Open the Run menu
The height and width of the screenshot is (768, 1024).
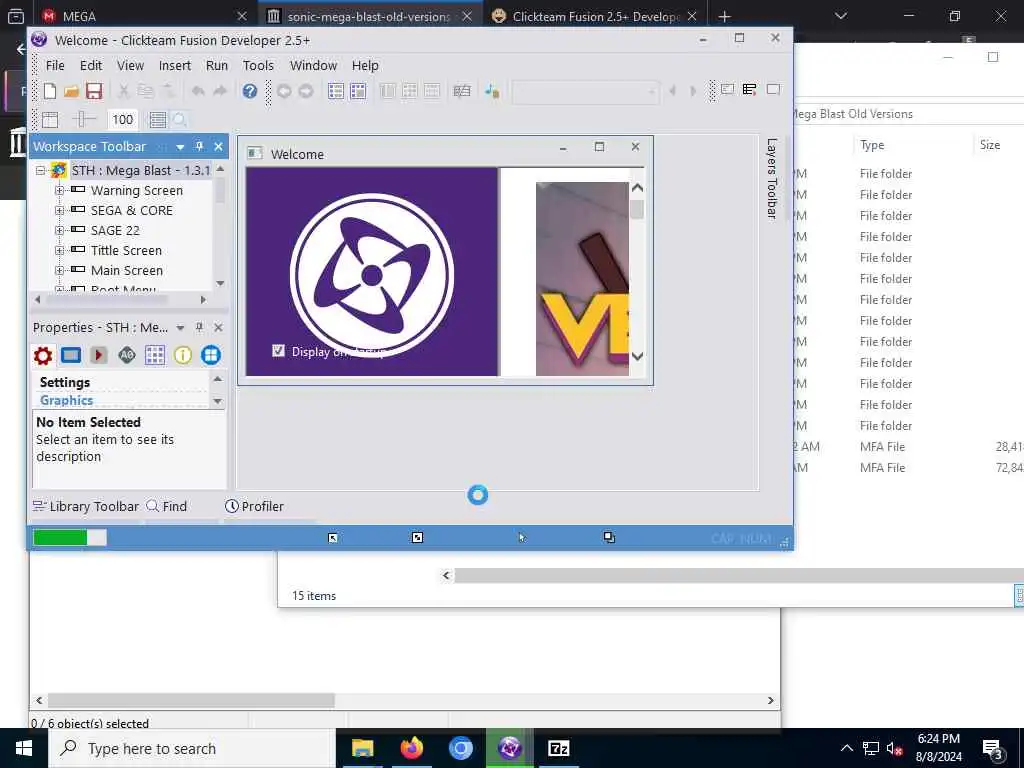coord(217,65)
